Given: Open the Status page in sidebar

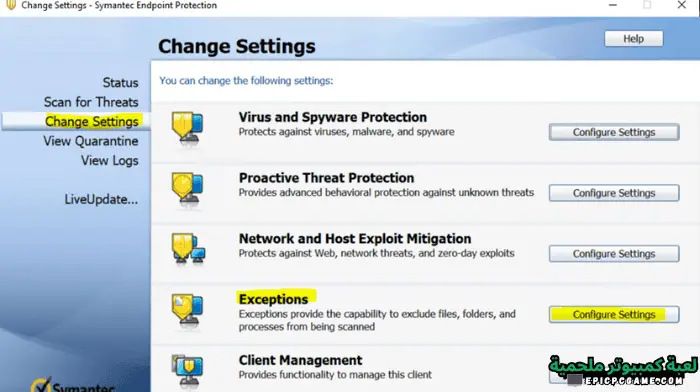Looking at the screenshot, I should click(121, 83).
